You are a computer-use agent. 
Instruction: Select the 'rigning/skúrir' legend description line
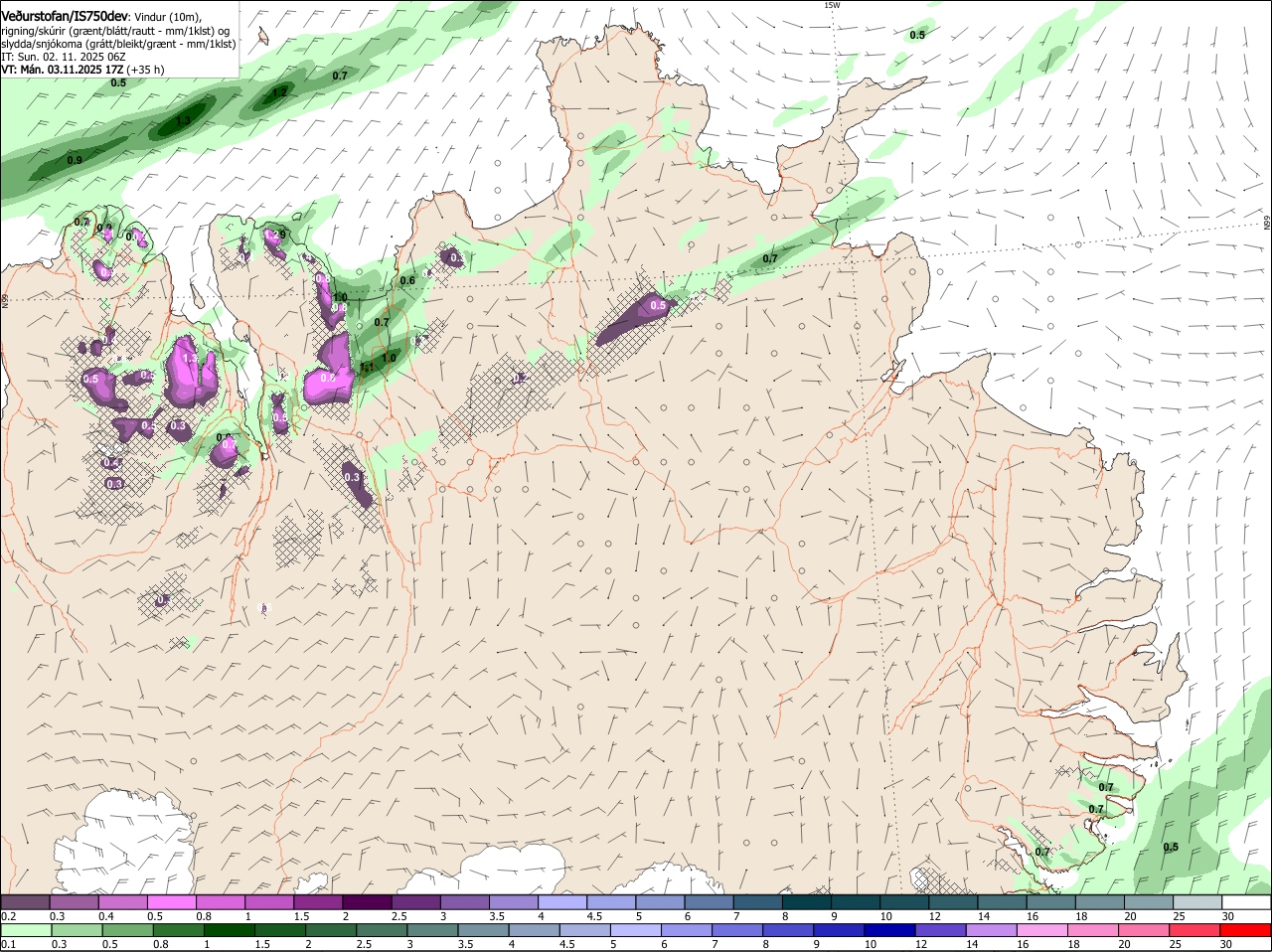point(115,30)
